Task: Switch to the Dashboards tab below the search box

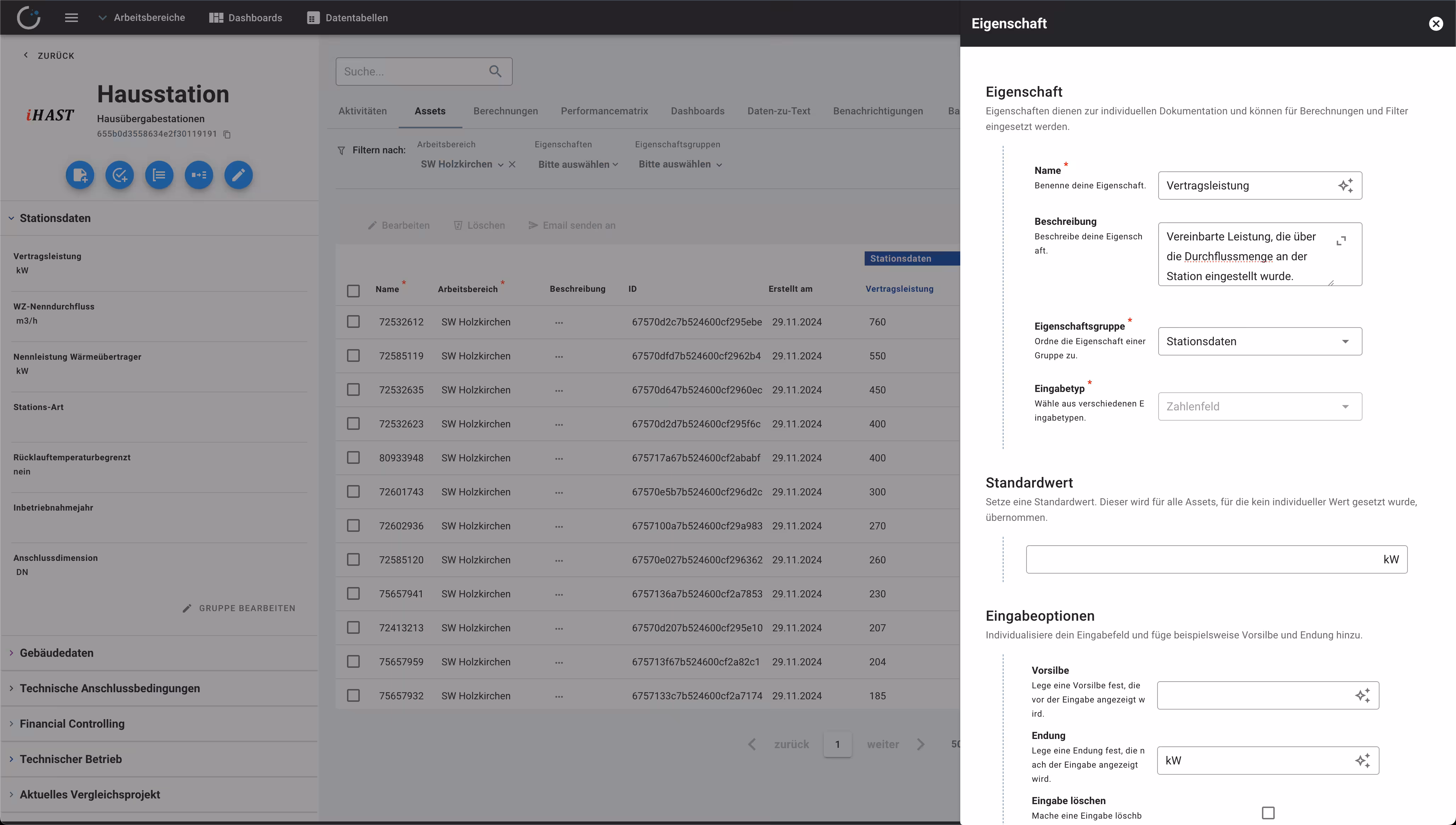Action: pyautogui.click(x=698, y=111)
